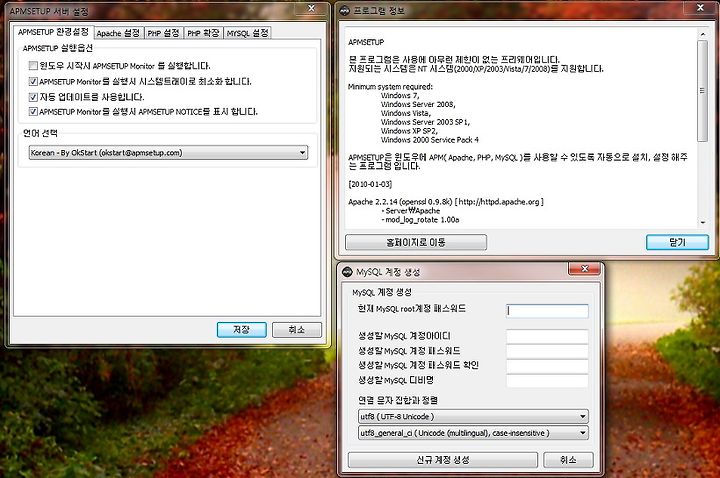The height and width of the screenshot is (478, 720).
Task: Close the APMSETUP 서버 설정 window
Action: pyautogui.click(x=311, y=8)
